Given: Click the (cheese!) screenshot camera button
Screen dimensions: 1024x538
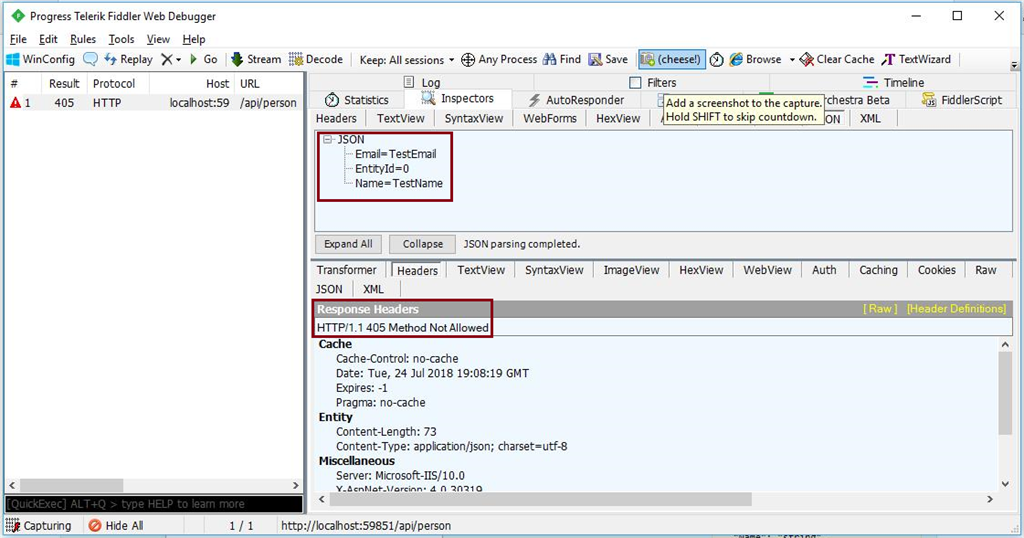Looking at the screenshot, I should pyautogui.click(x=671, y=59).
